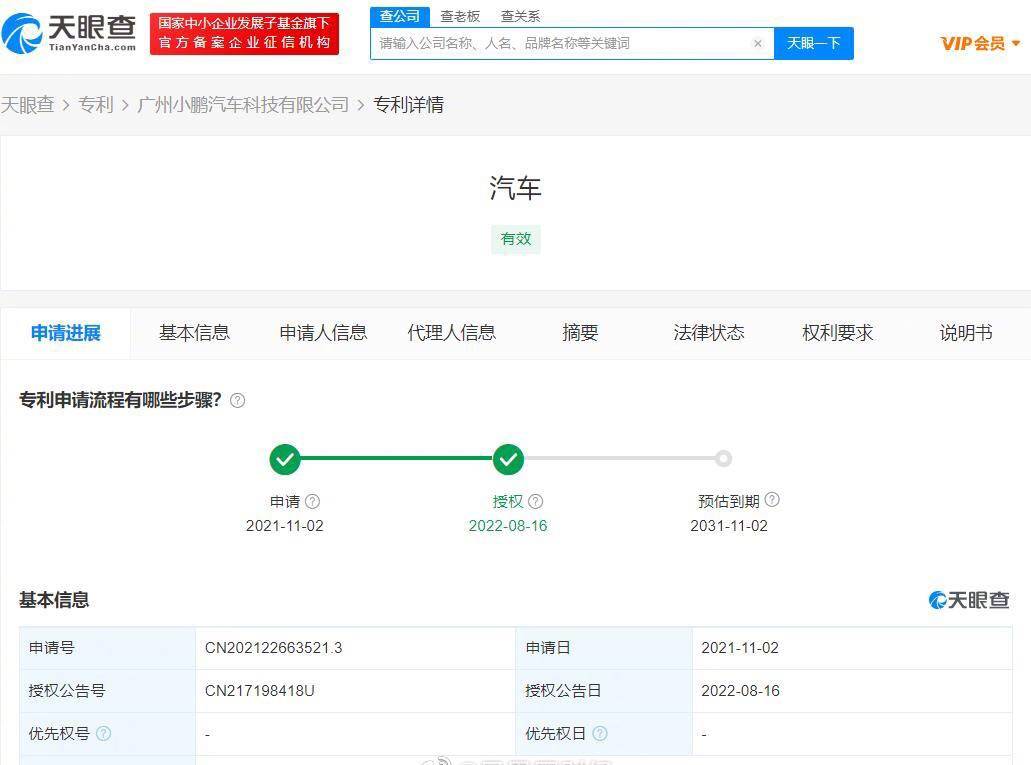This screenshot has height=765, width=1031.
Task: Click the 基本信息 section heading
Action: (54, 600)
